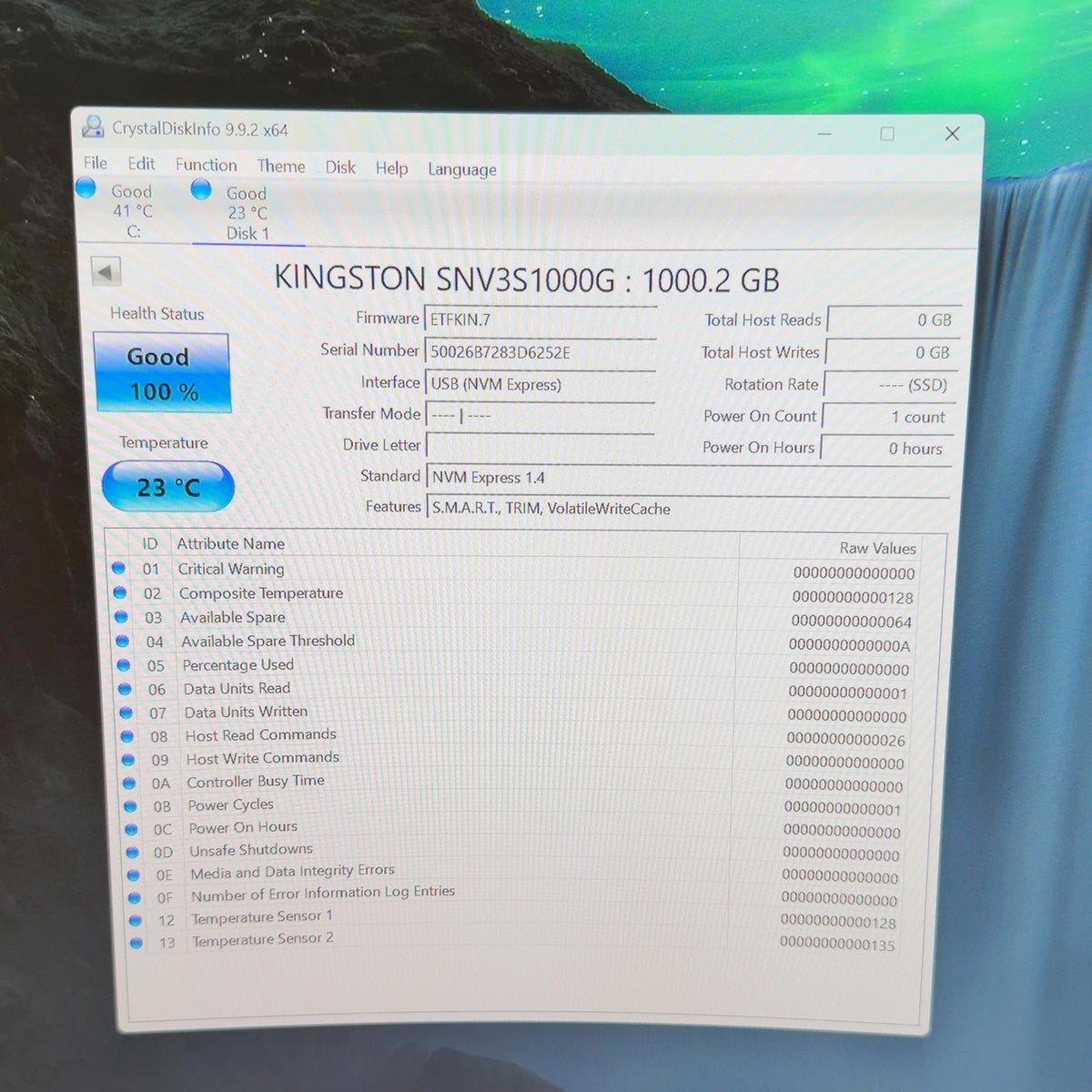
Task: Select the Power On Hours attribute row
Action: (516, 829)
